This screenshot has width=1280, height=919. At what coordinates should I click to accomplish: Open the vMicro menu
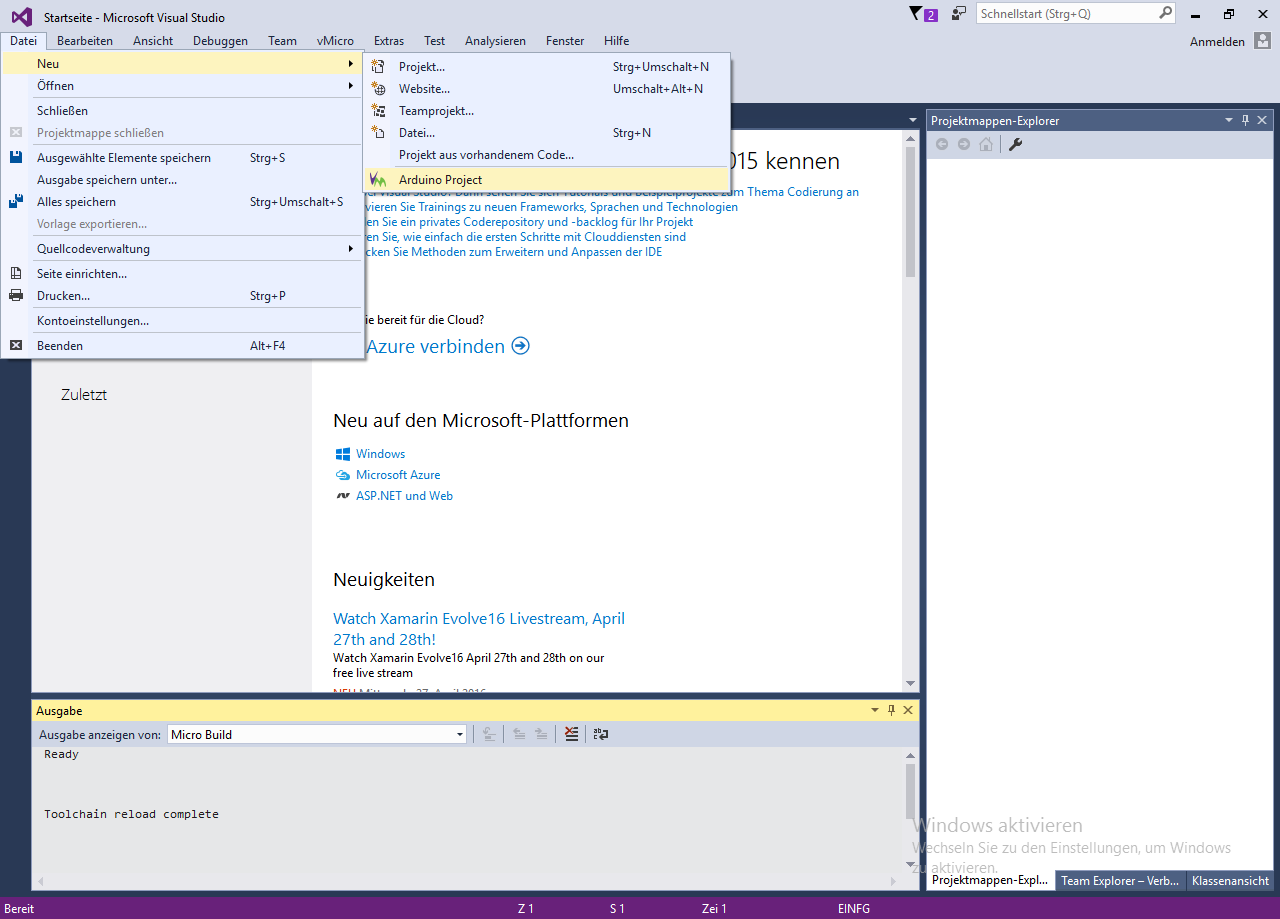tap(335, 41)
